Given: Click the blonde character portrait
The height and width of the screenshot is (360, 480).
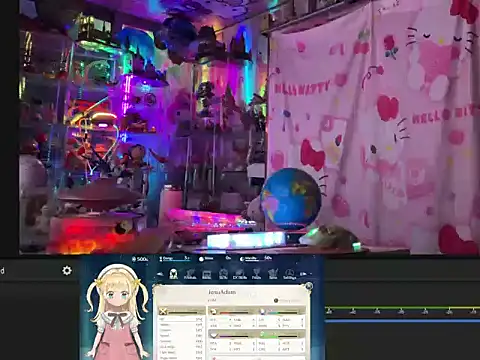Looking at the screenshot, I should (x=117, y=312).
